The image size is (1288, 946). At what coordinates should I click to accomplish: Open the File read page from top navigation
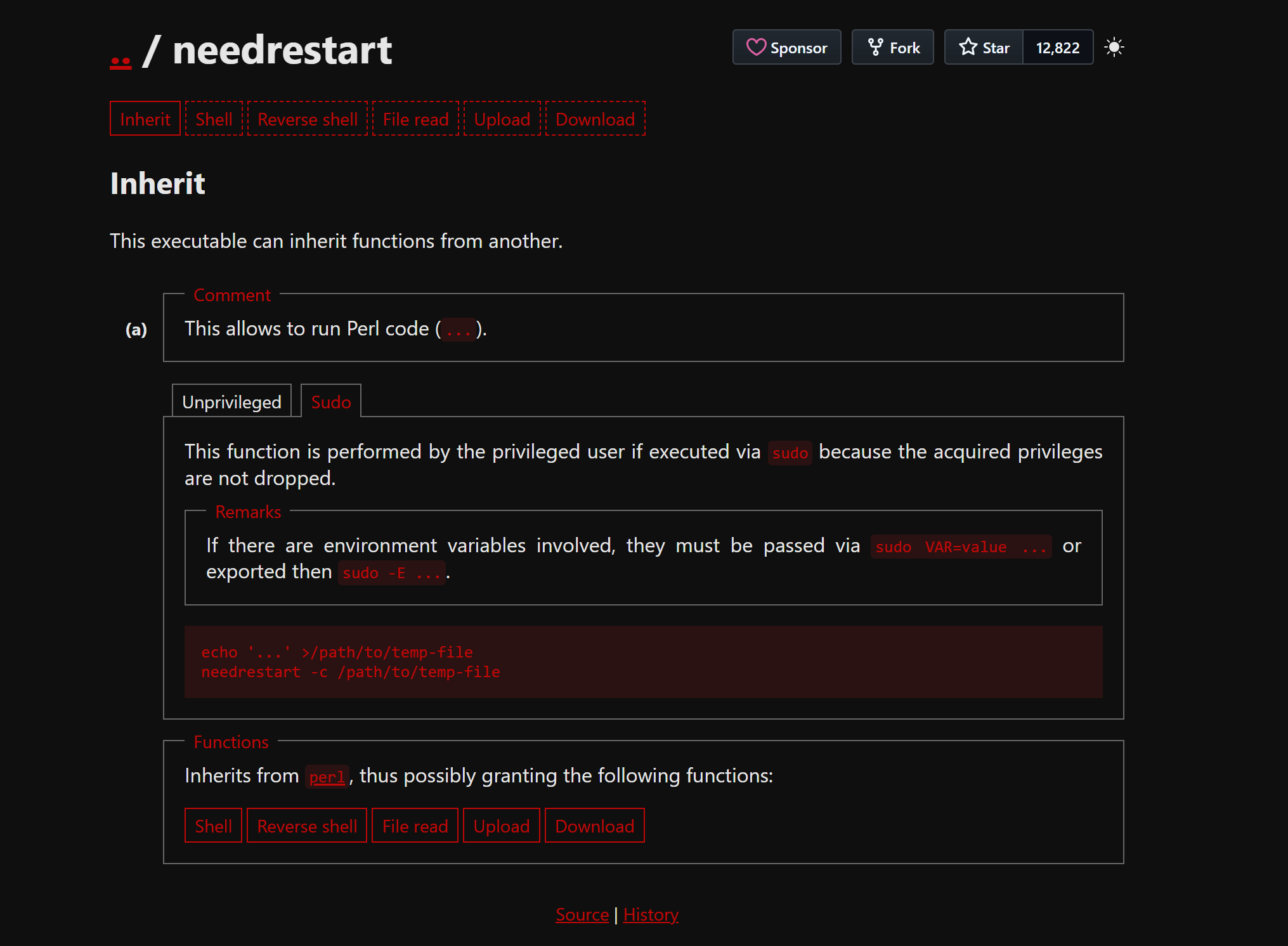pos(415,119)
